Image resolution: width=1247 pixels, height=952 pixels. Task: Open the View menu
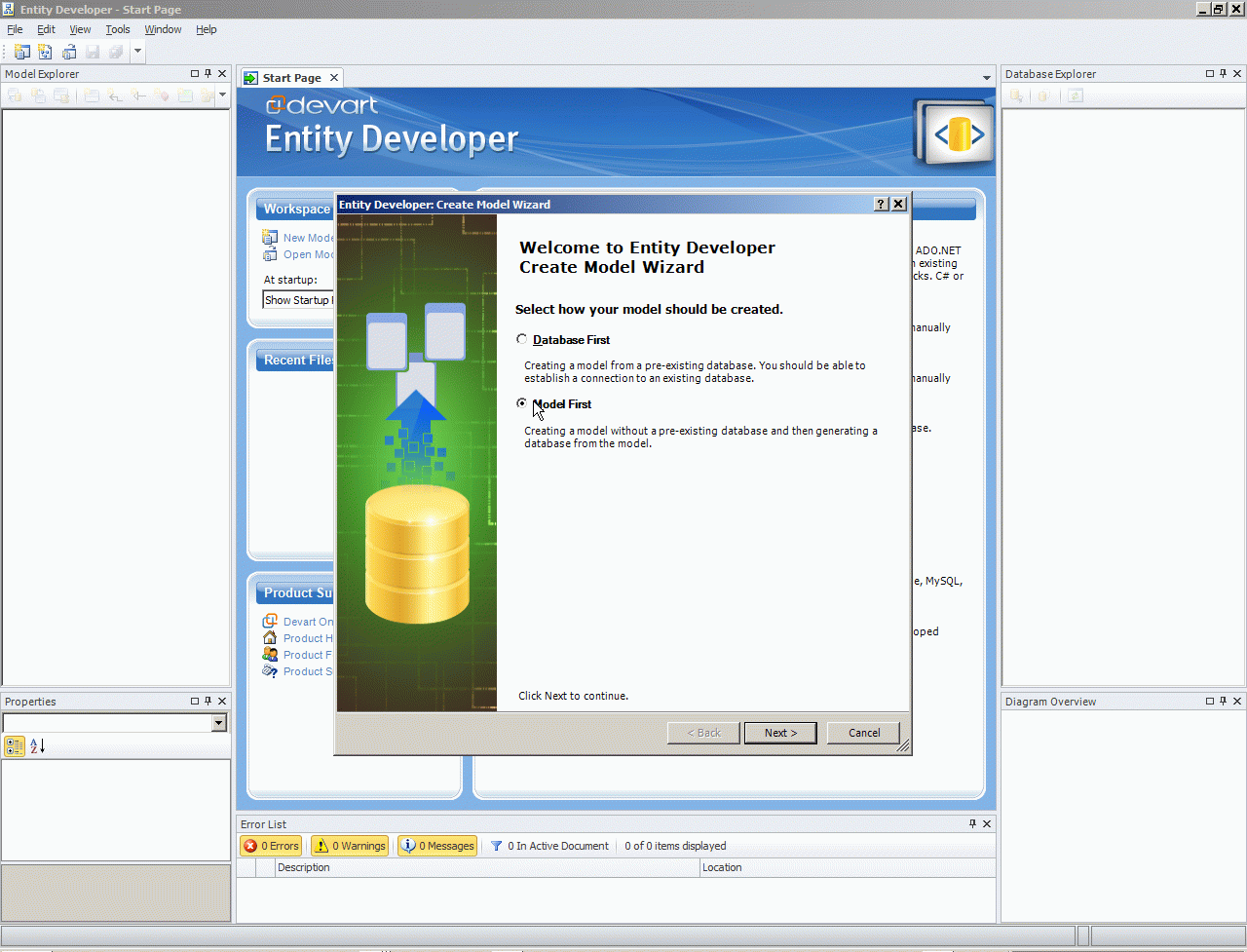[x=80, y=29]
